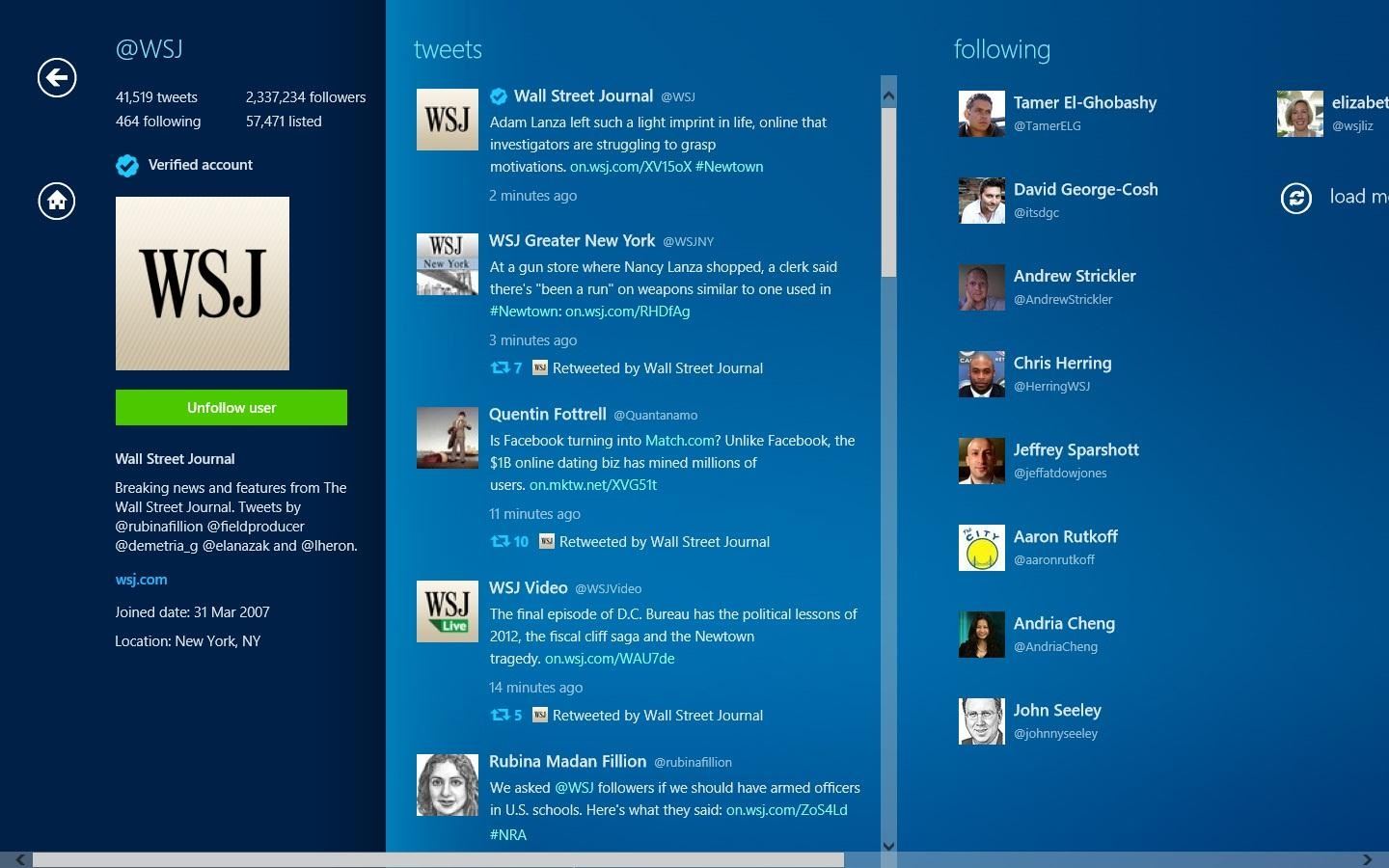
Task: Open the large WSJ profile picture
Action: [203, 284]
